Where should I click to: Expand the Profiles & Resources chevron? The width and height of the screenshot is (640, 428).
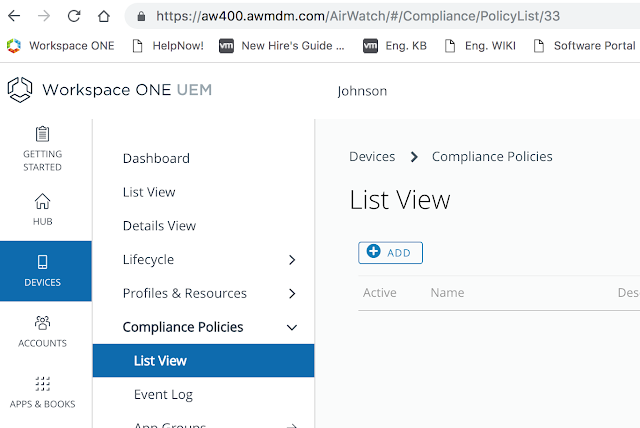pyautogui.click(x=292, y=294)
